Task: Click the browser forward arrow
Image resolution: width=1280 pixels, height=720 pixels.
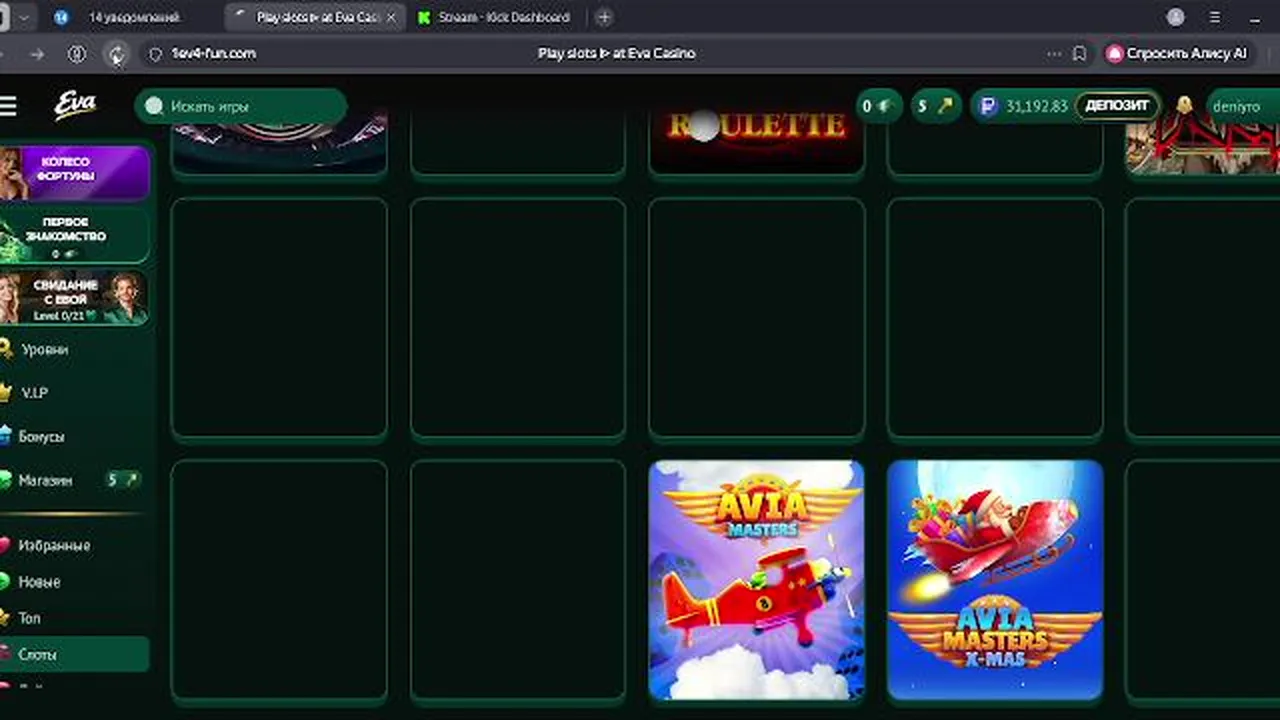Action: coord(37,54)
